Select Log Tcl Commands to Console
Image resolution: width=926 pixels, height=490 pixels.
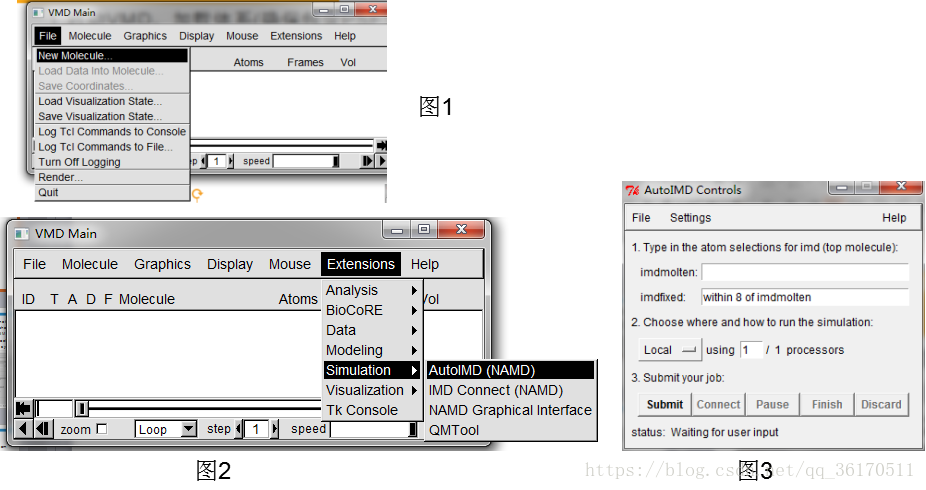tap(112, 132)
